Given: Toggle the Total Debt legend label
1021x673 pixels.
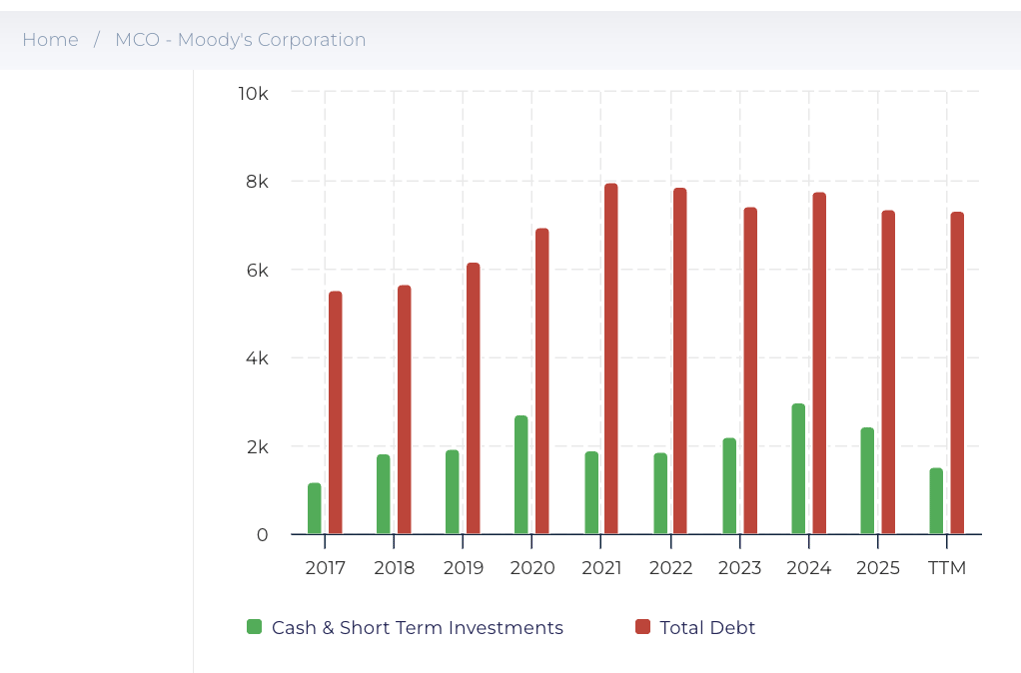Looking at the screenshot, I should click(x=707, y=628).
